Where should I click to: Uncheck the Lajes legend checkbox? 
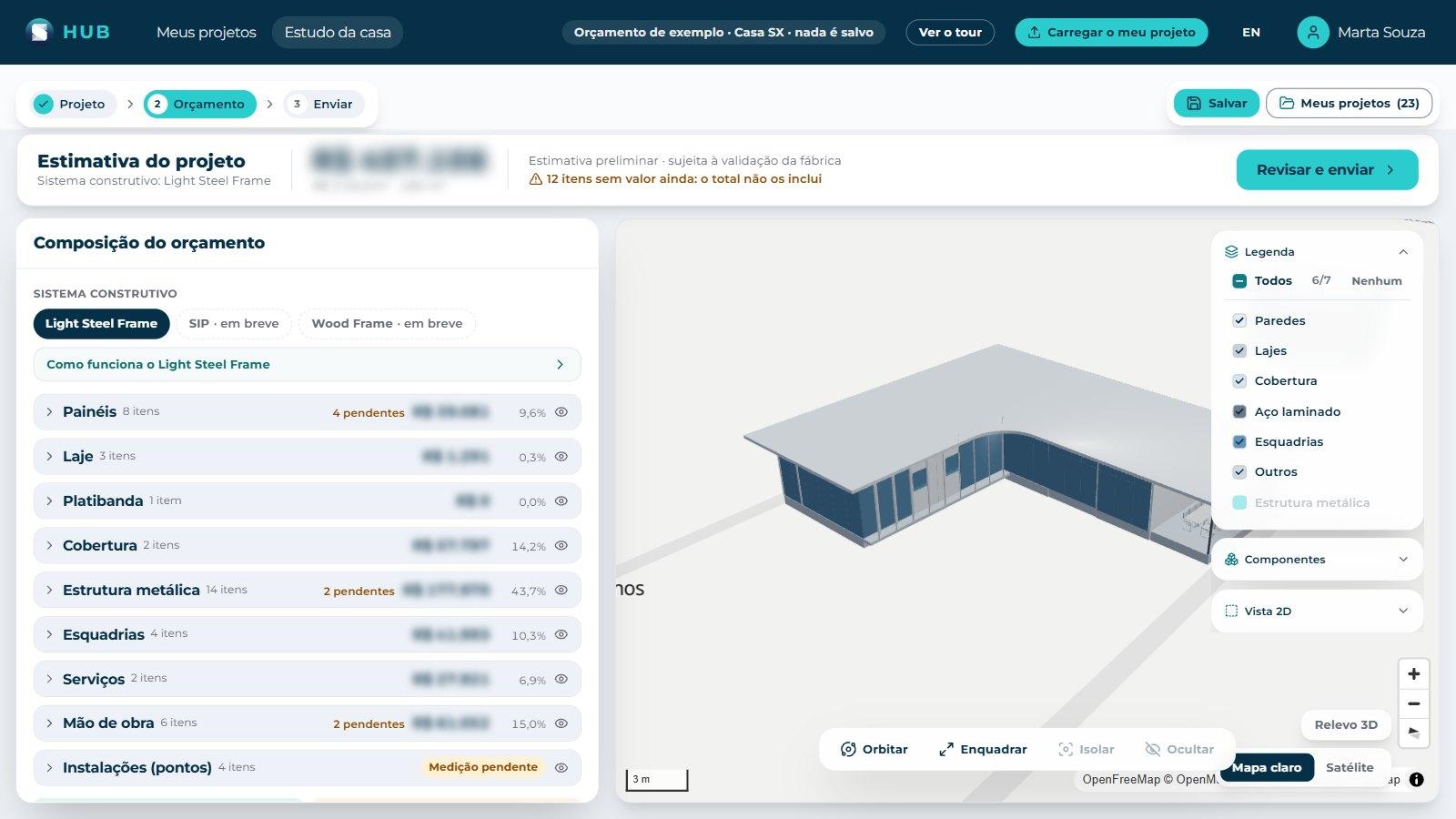1239,350
